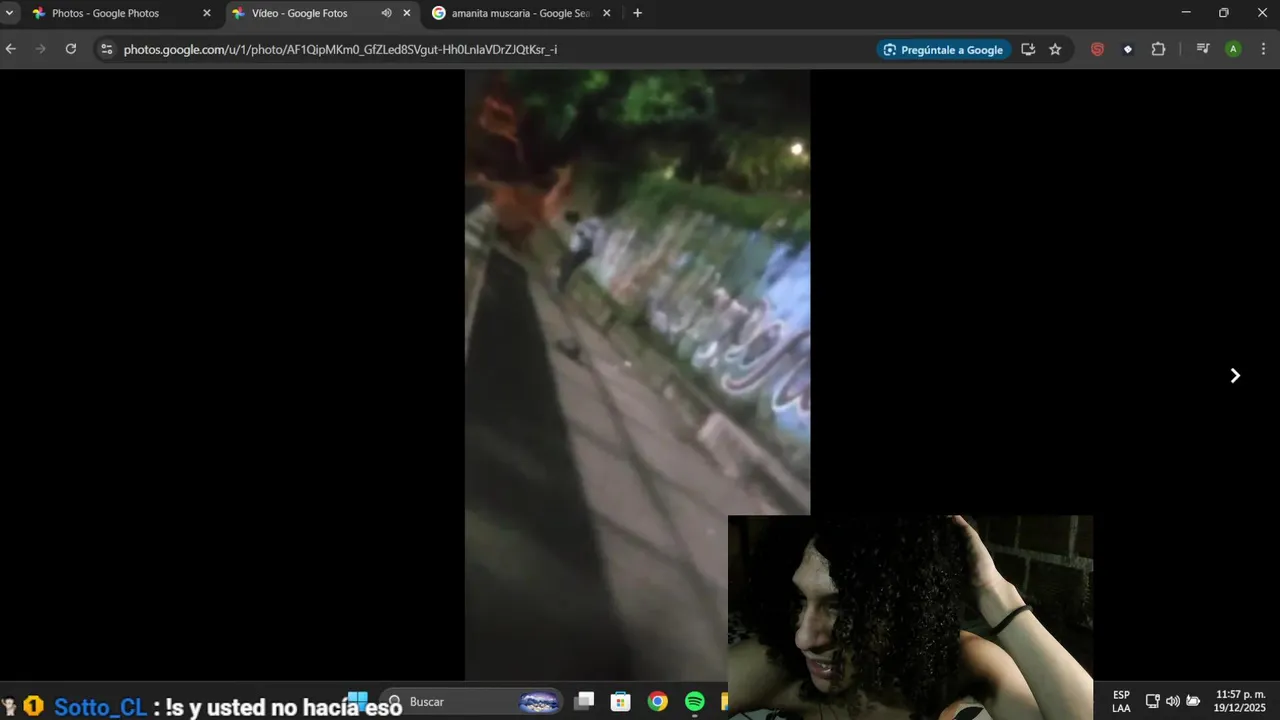Close the amanita muscaria search tab

click(x=606, y=13)
